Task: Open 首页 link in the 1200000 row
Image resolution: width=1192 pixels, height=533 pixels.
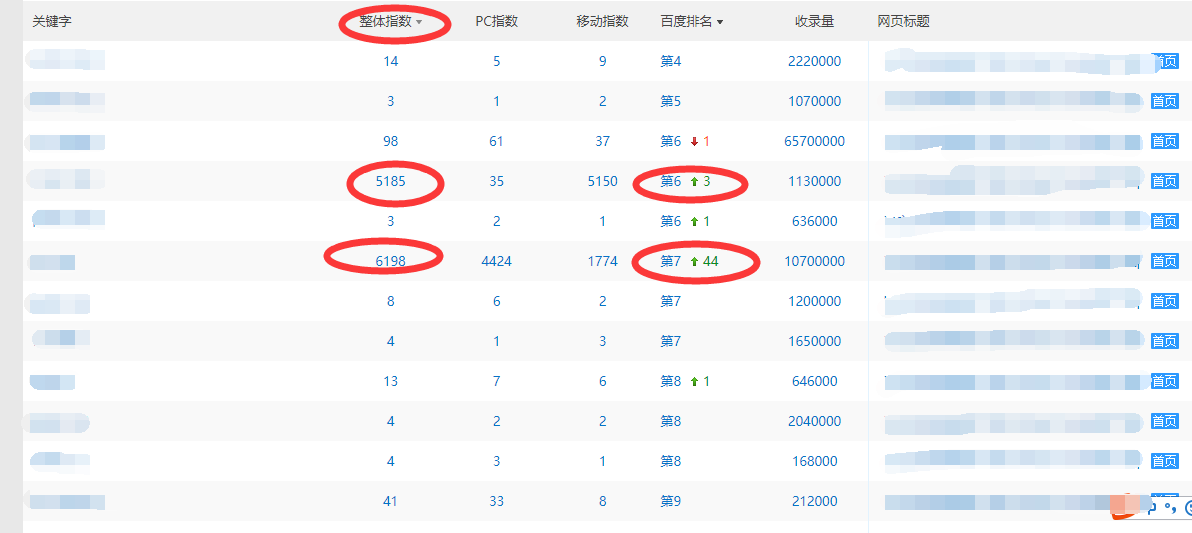Action: 1165,301
